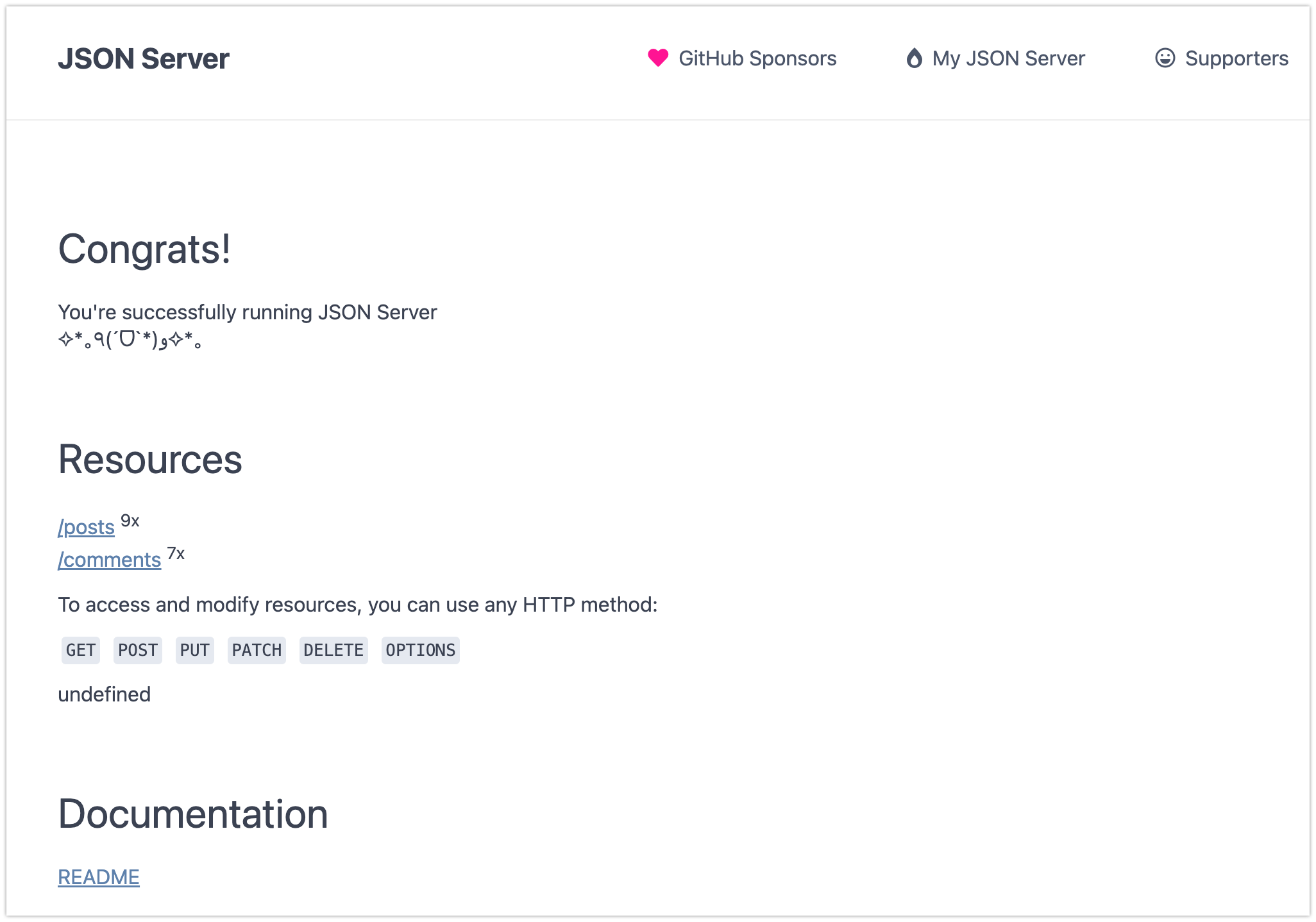Select the GET method badge
Screen dimensions: 1316x922
[80, 650]
